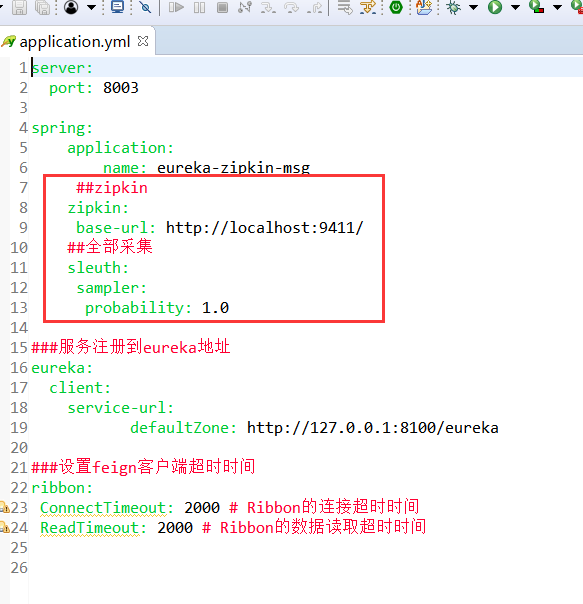583x604 pixels.
Task: Toggle the Use Step Filters icon
Action: [x=368, y=7]
